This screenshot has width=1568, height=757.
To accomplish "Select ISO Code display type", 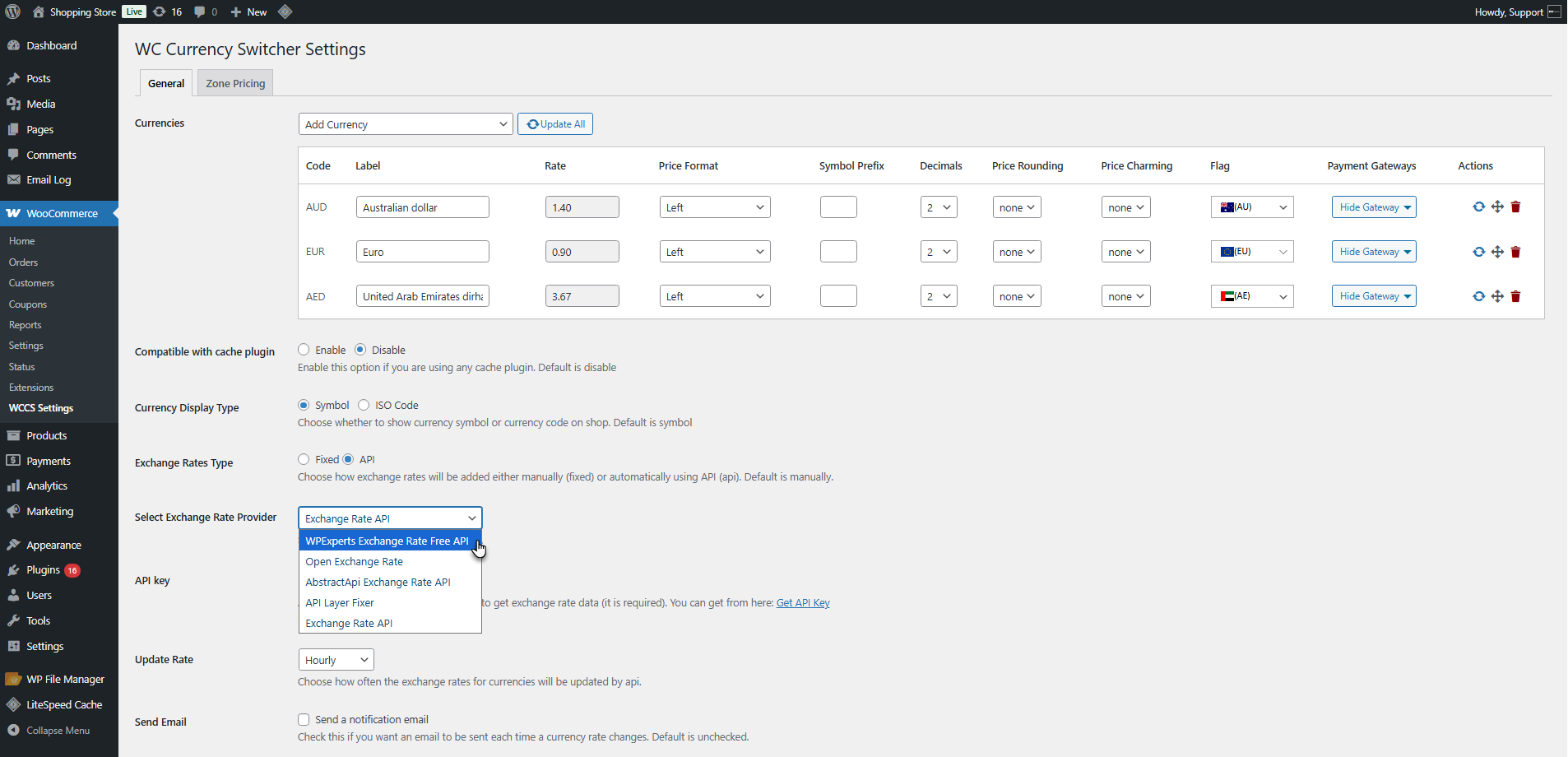I will (364, 405).
